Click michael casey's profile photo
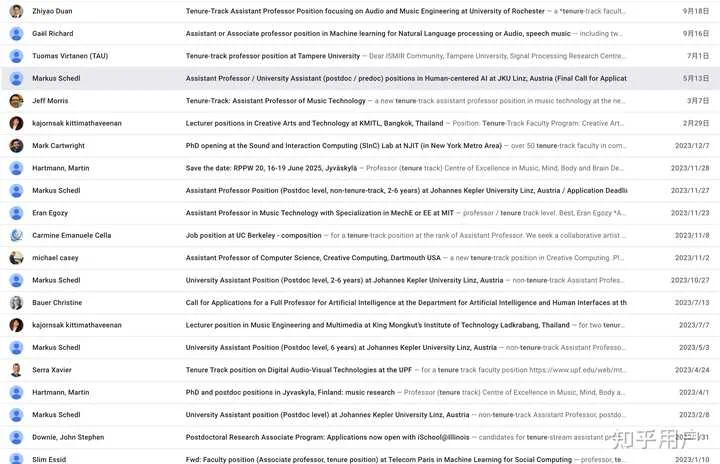The image size is (720, 464). [16, 258]
